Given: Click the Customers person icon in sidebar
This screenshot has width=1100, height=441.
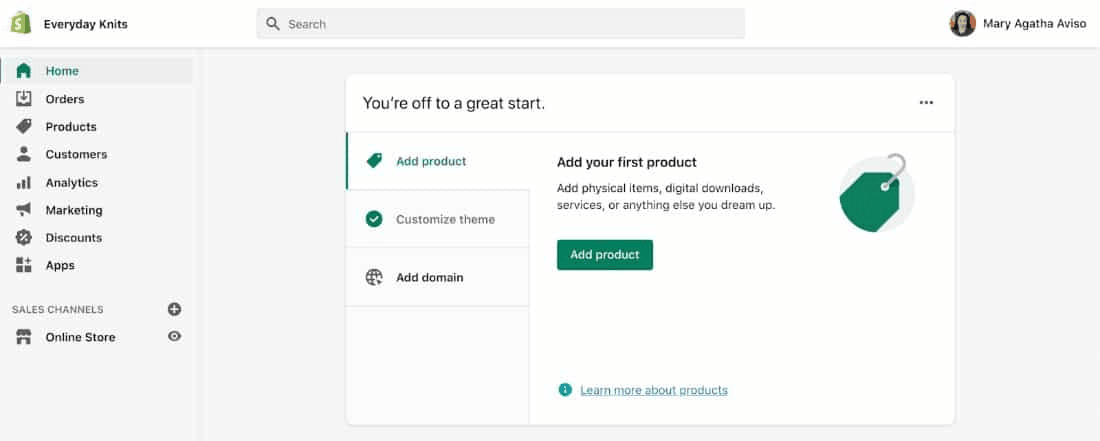Looking at the screenshot, I should click(24, 155).
